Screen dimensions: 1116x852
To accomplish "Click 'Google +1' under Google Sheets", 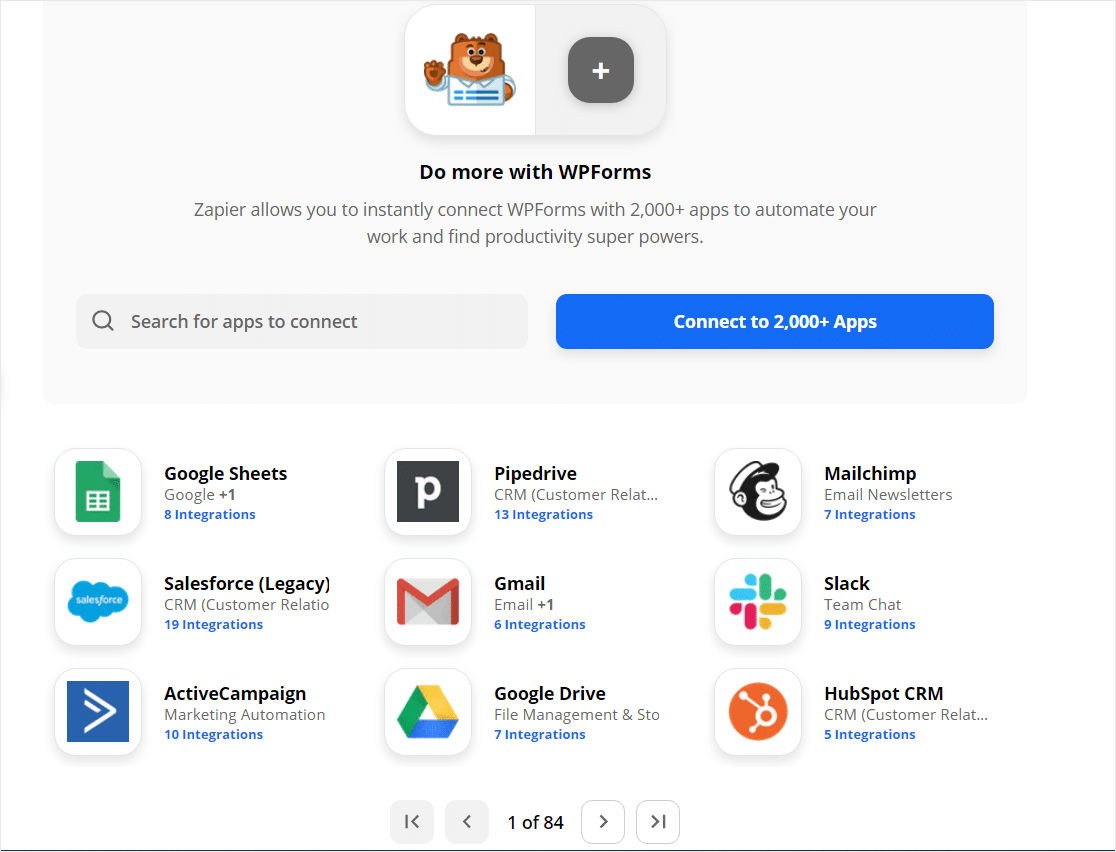I will pos(199,495).
